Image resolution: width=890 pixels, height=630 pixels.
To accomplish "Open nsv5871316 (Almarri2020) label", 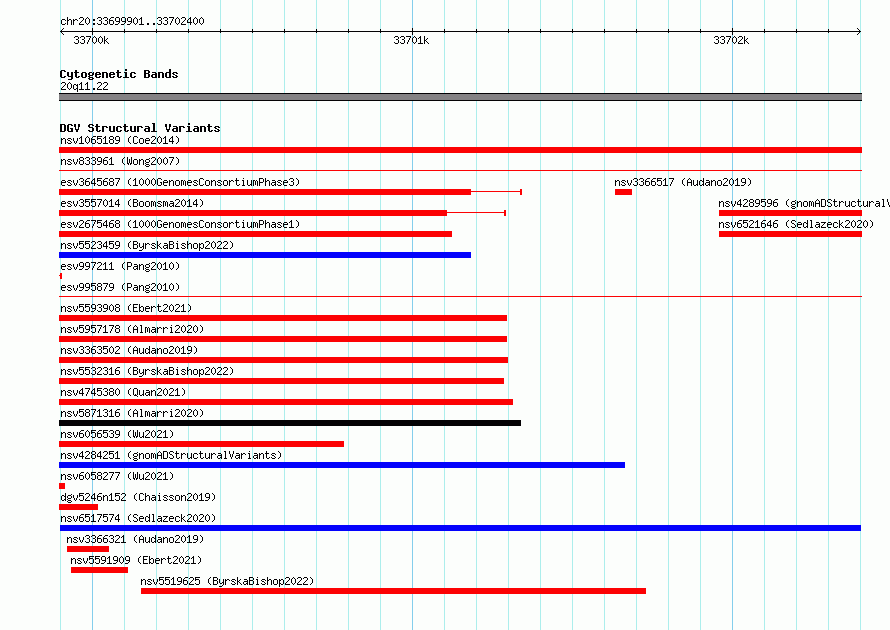I will (132, 413).
